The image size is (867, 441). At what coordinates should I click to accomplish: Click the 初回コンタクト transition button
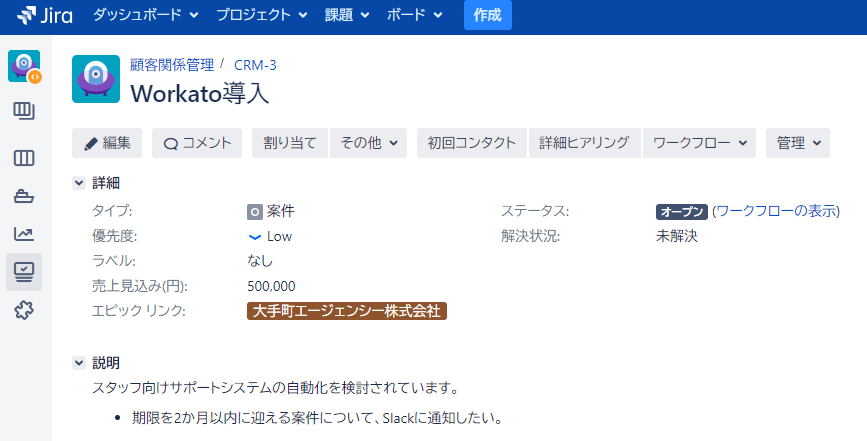[x=472, y=143]
